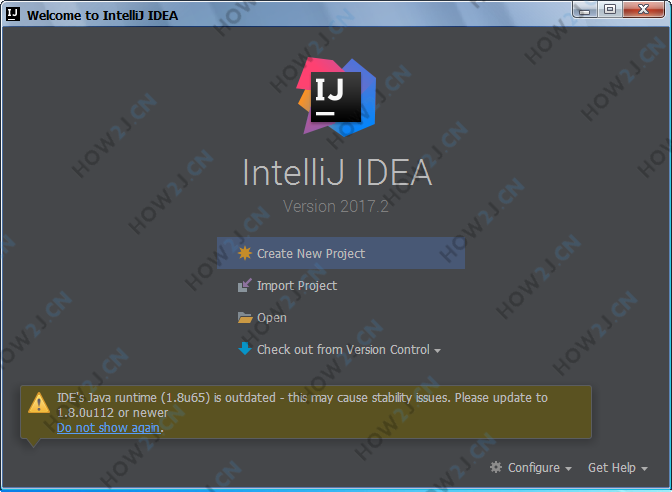Image resolution: width=672 pixels, height=492 pixels.
Task: Maximize the Welcome to IntelliJ IDEA window
Action: 610,9
